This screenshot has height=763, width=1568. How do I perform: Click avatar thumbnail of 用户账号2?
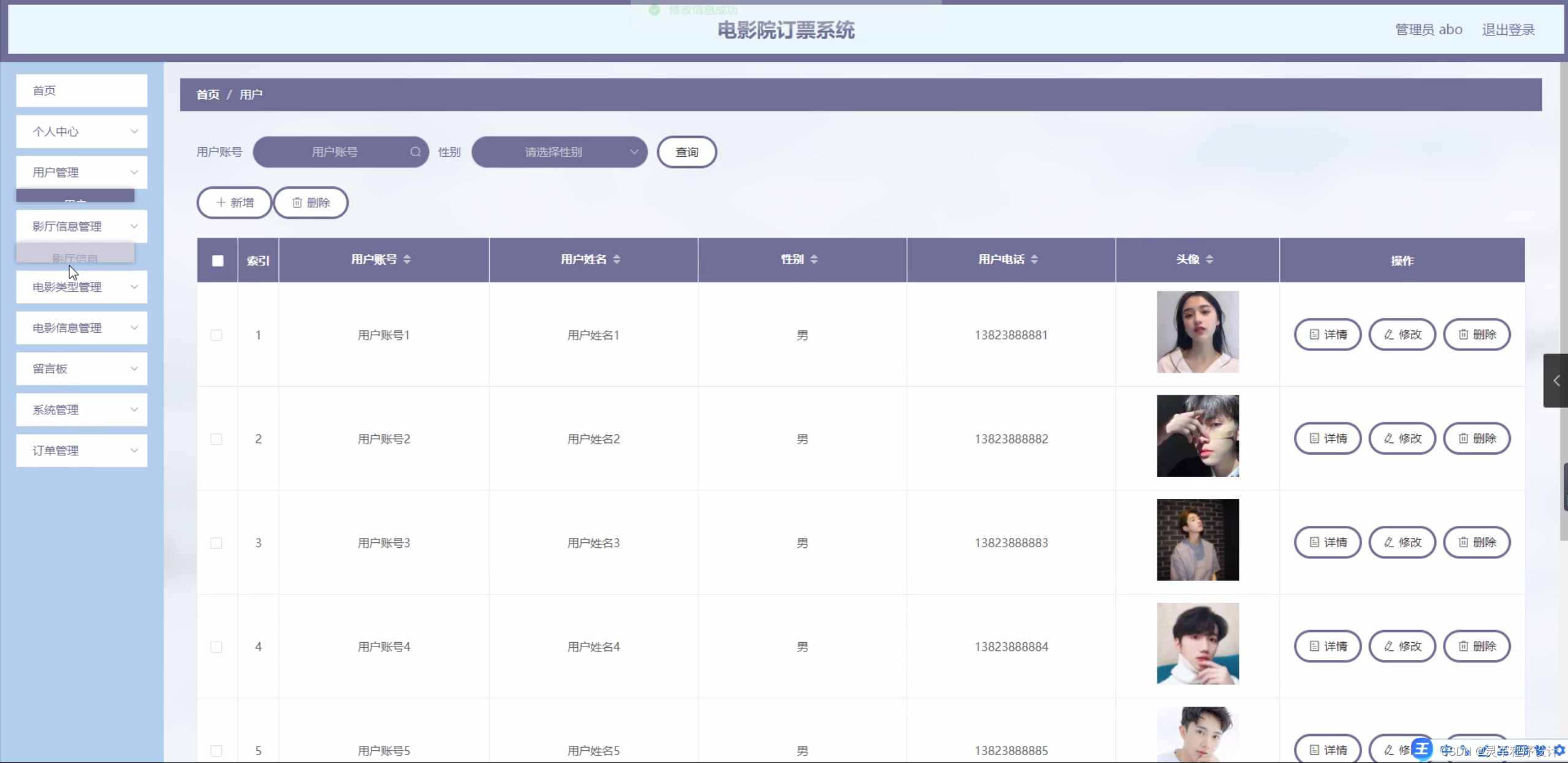pyautogui.click(x=1198, y=436)
